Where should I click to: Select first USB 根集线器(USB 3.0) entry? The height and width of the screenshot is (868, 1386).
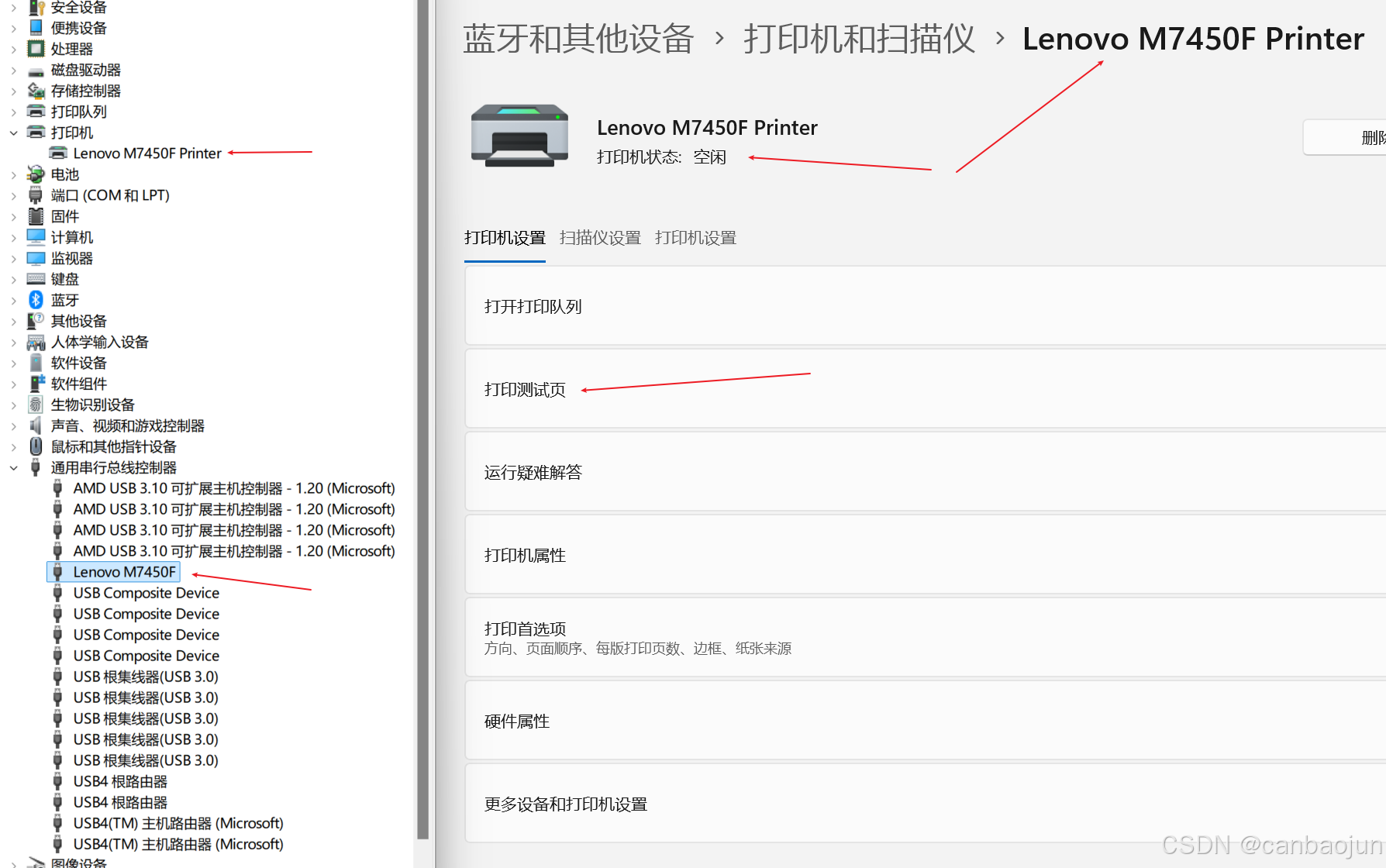[146, 677]
